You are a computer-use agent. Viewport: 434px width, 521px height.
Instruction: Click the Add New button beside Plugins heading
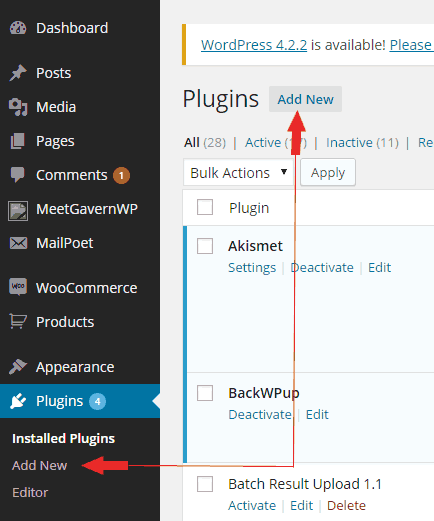click(x=305, y=99)
